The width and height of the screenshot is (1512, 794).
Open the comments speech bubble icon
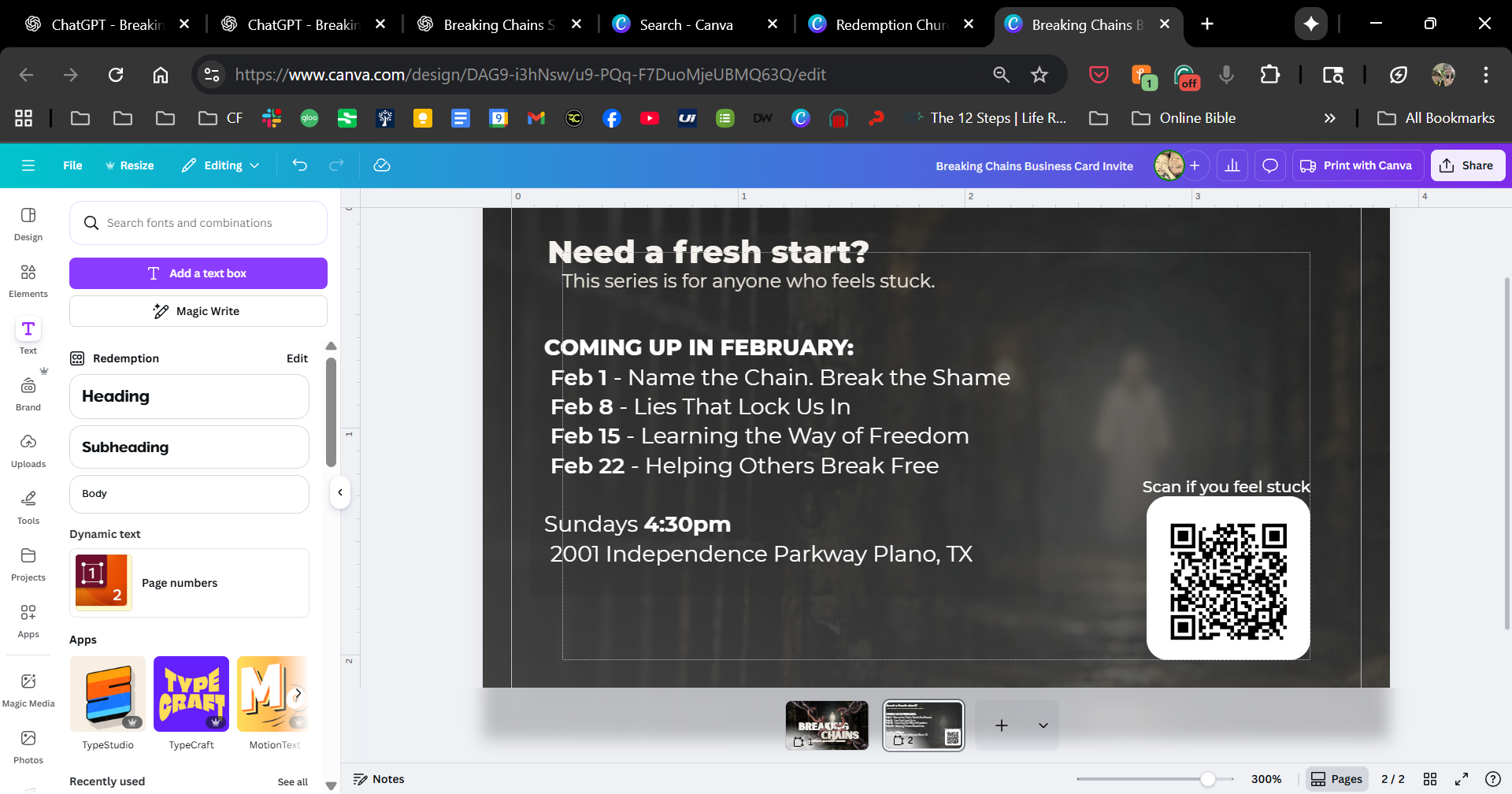click(1270, 165)
